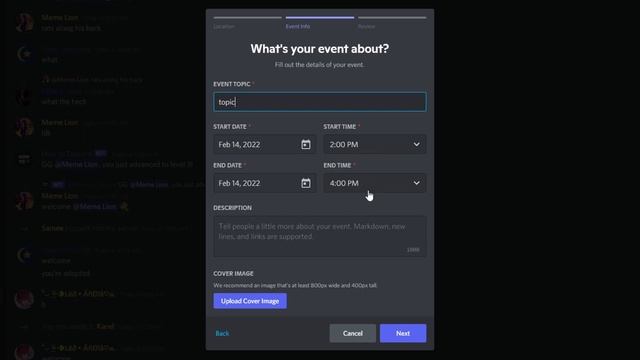Click the 'What's your event about?' heading

320,49
